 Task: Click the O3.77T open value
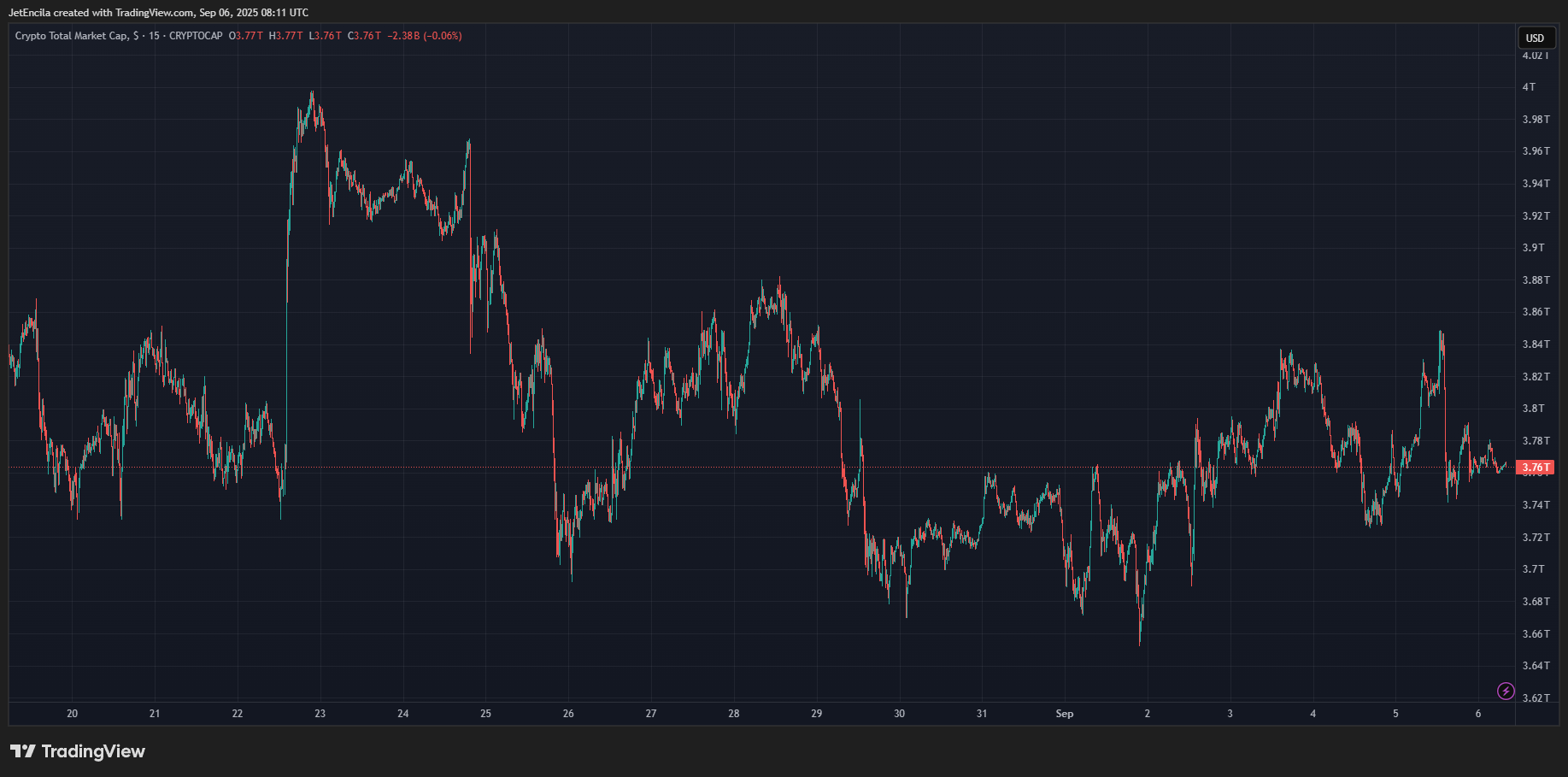tap(246, 36)
